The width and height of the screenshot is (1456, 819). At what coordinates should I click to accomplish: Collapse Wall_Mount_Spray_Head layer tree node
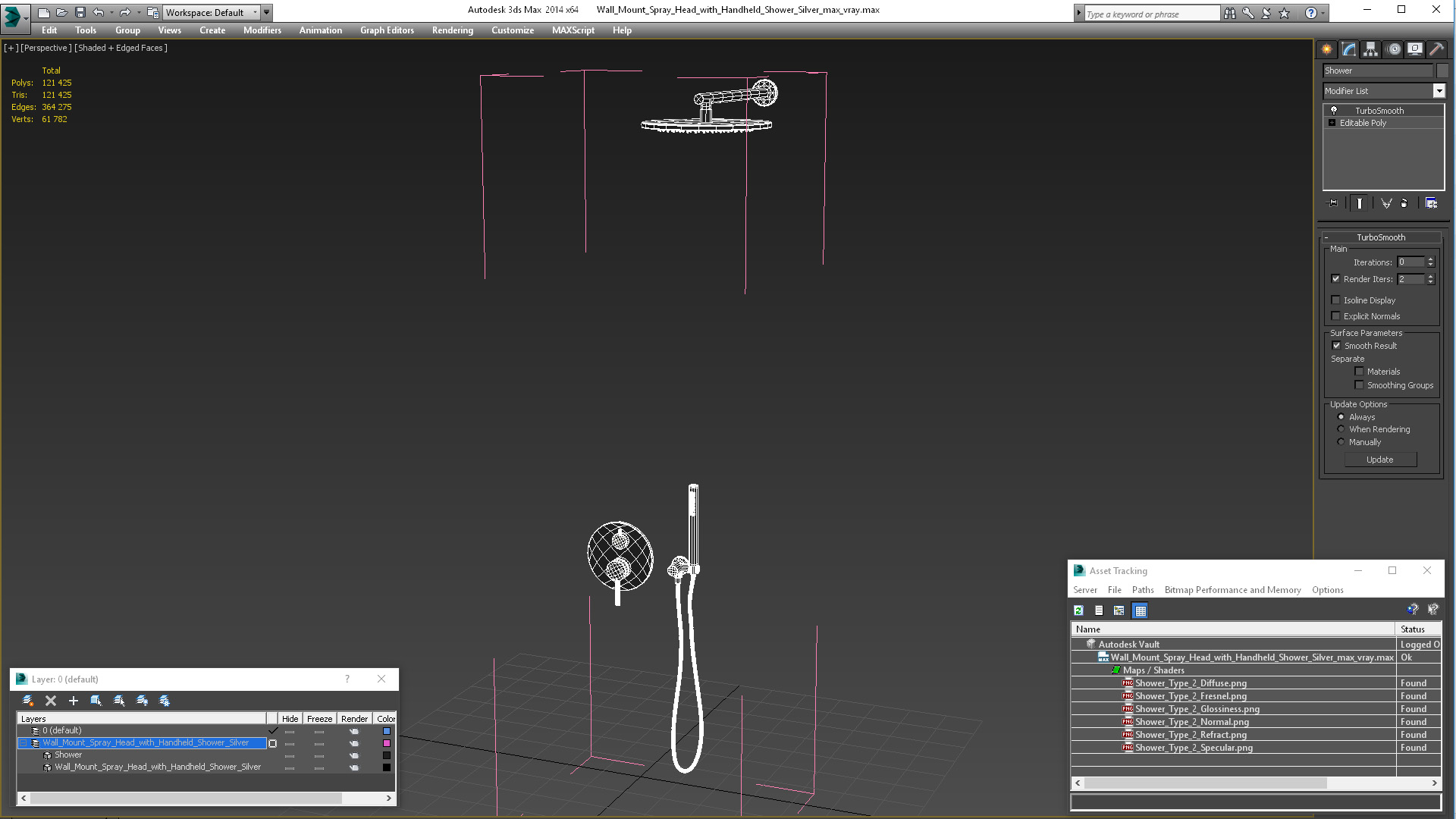[23, 743]
